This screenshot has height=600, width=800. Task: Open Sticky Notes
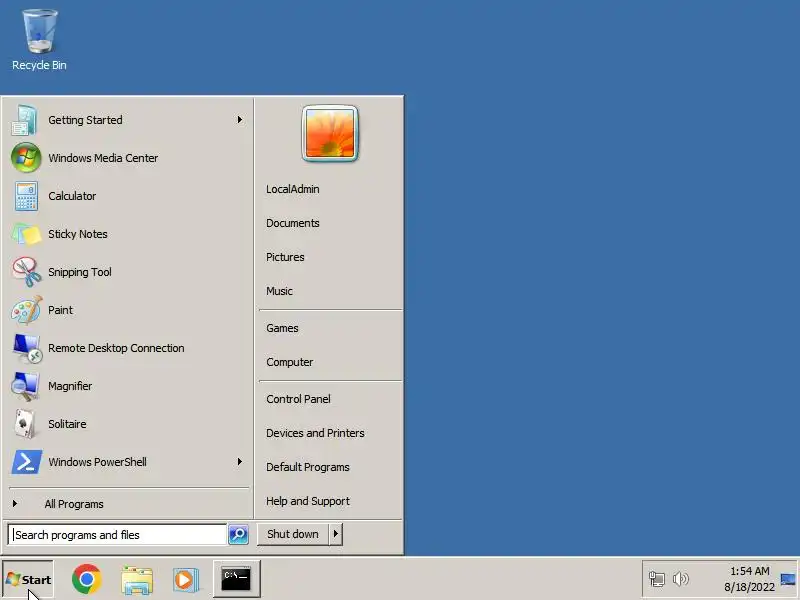pos(128,234)
